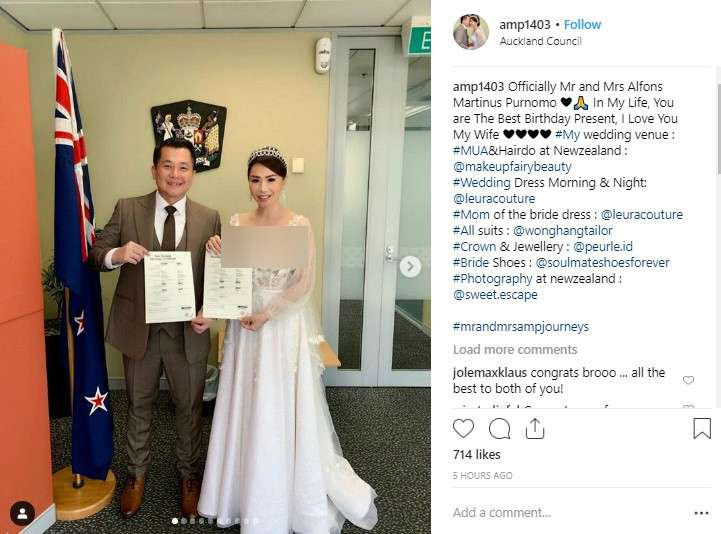
Task: Open the #mrandmrsampjourneys hashtag
Action: point(521,327)
